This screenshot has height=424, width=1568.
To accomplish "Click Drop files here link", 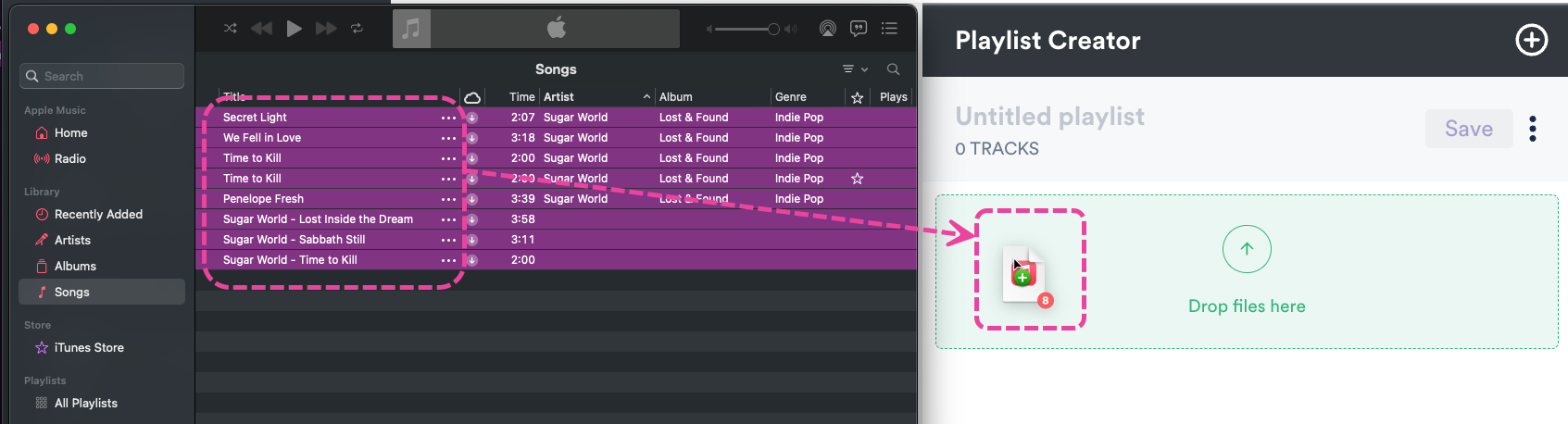I will pyautogui.click(x=1247, y=306).
